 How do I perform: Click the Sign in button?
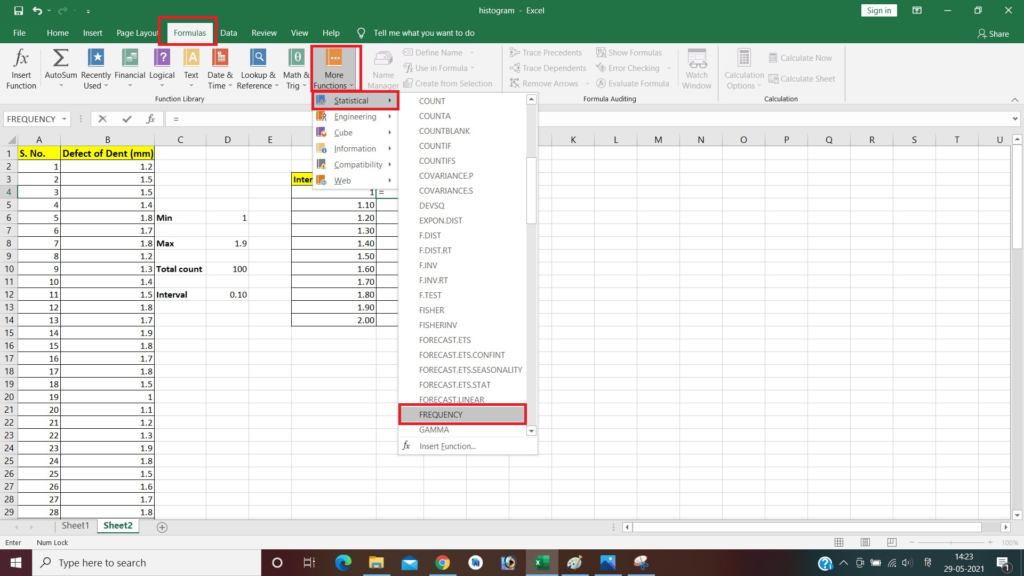(x=878, y=10)
